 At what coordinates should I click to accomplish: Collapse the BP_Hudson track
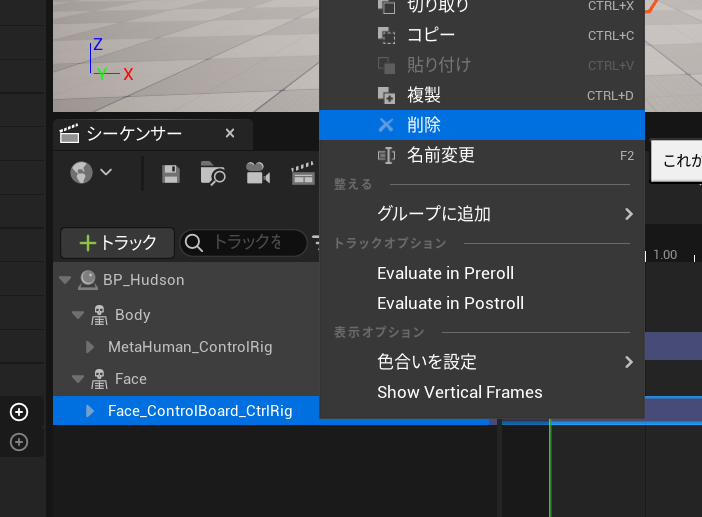[x=65, y=280]
